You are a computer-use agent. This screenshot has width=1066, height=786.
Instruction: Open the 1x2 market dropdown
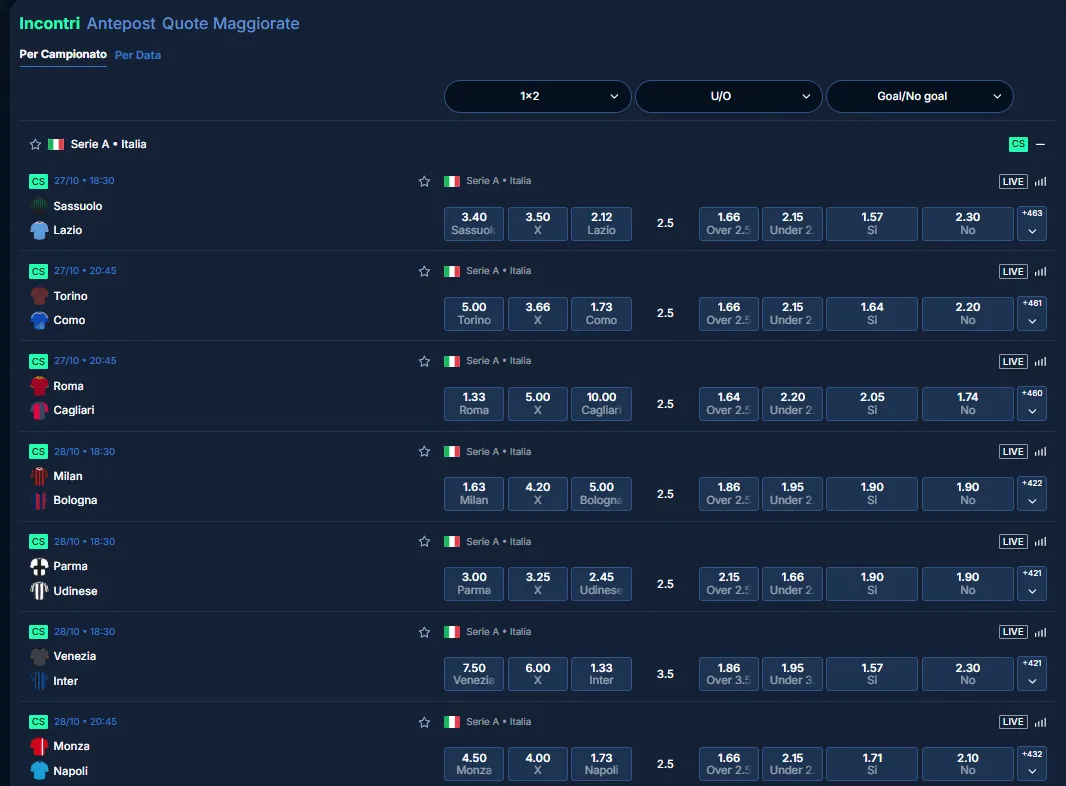(x=538, y=97)
